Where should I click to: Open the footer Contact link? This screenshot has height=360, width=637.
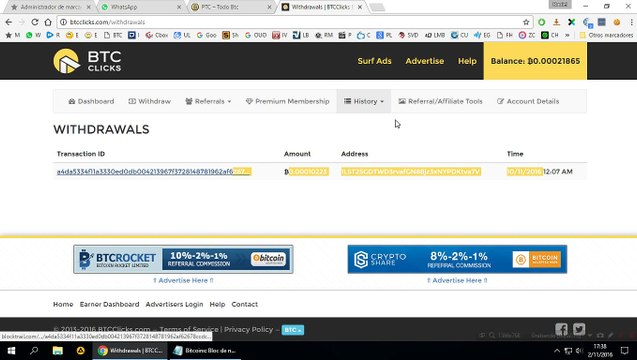coord(245,304)
